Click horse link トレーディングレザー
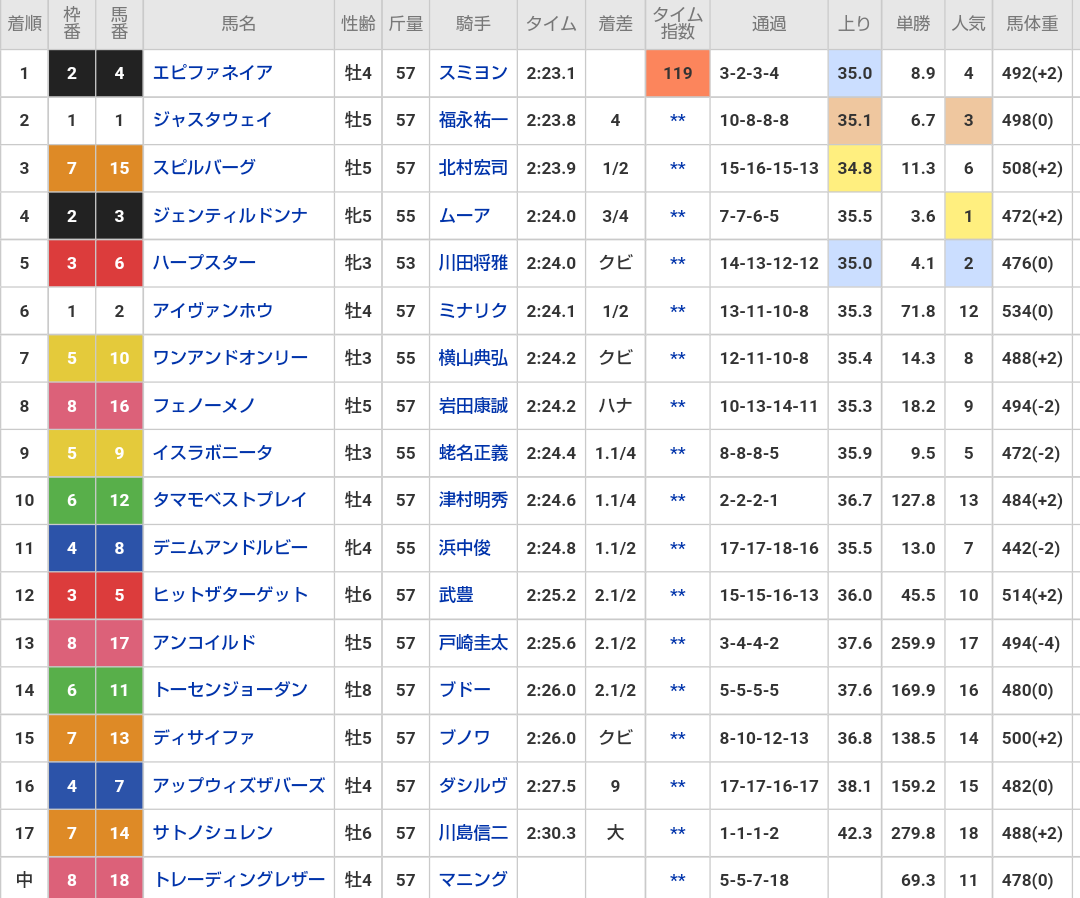1080x898 pixels. pos(238,880)
